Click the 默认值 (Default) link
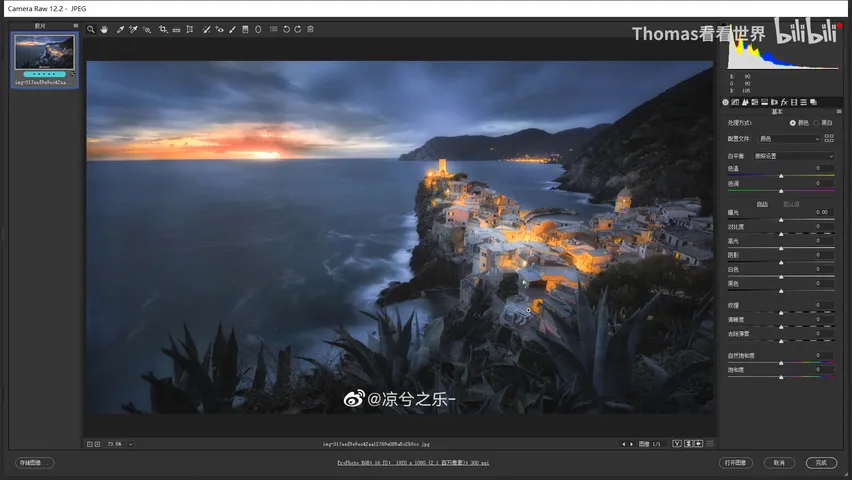The image size is (852, 480). click(791, 204)
